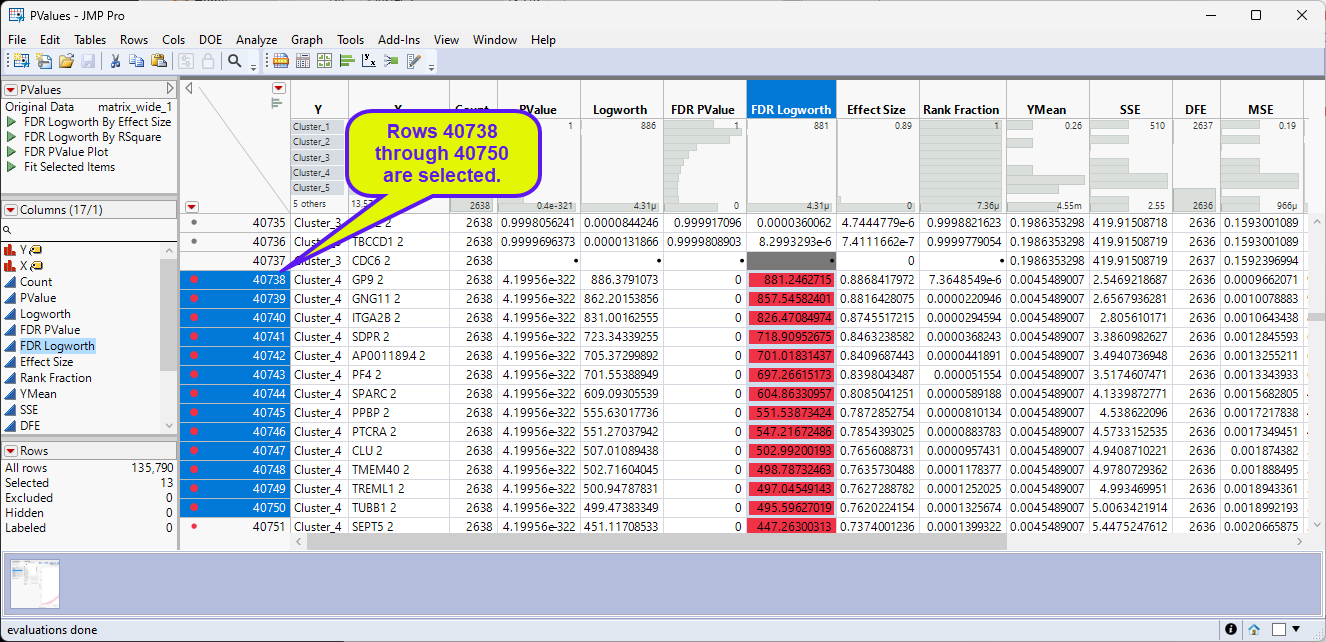This screenshot has height=642, width=1326.
Task: Open the PValues table red triangle menu
Action: coord(11,90)
